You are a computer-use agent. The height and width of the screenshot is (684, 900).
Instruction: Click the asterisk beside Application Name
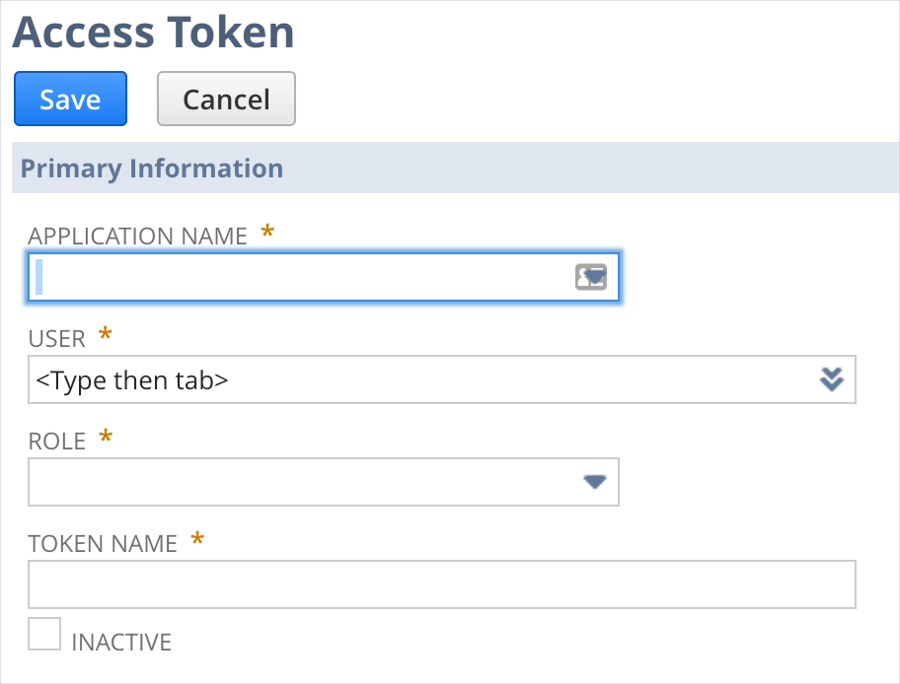click(267, 232)
